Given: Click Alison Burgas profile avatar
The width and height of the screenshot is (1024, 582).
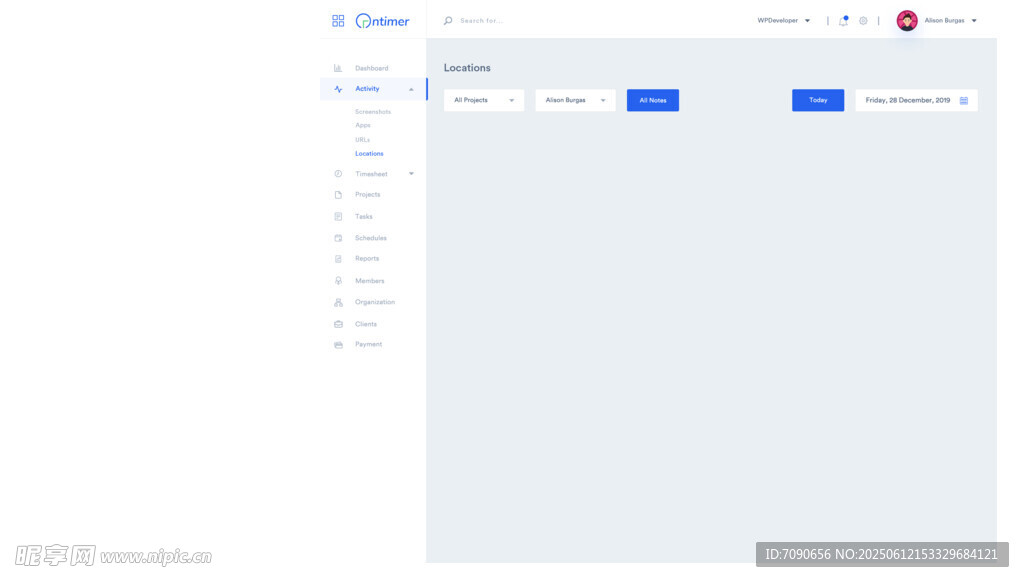Looking at the screenshot, I should pyautogui.click(x=907, y=21).
